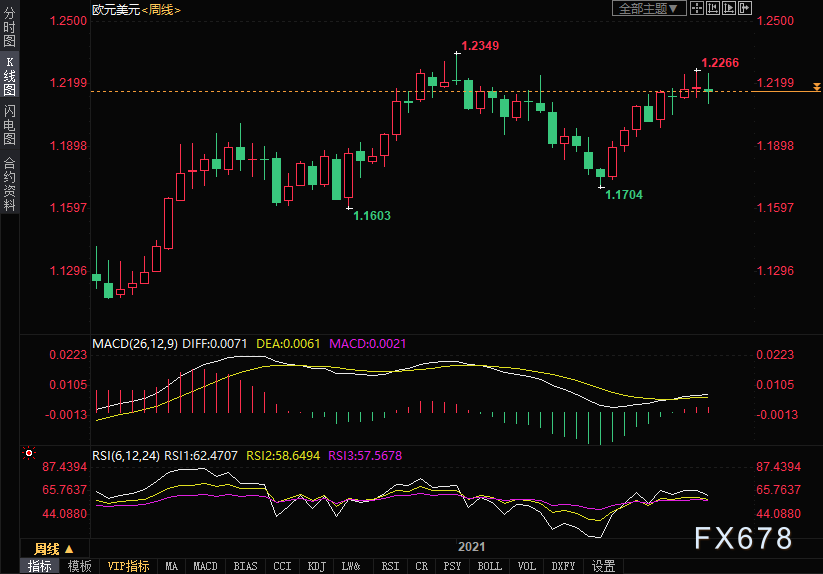Open the 设置 settings button

(604, 566)
